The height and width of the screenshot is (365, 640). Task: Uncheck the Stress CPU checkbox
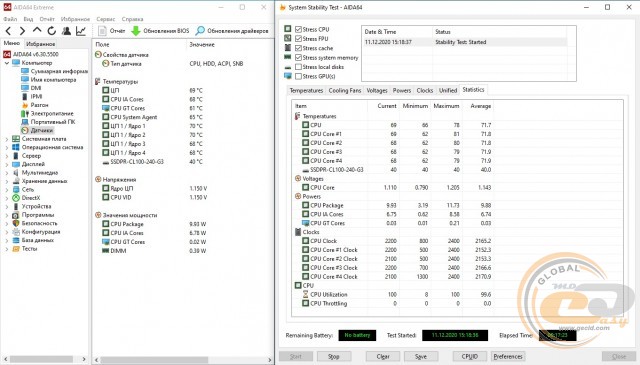[x=298, y=29]
